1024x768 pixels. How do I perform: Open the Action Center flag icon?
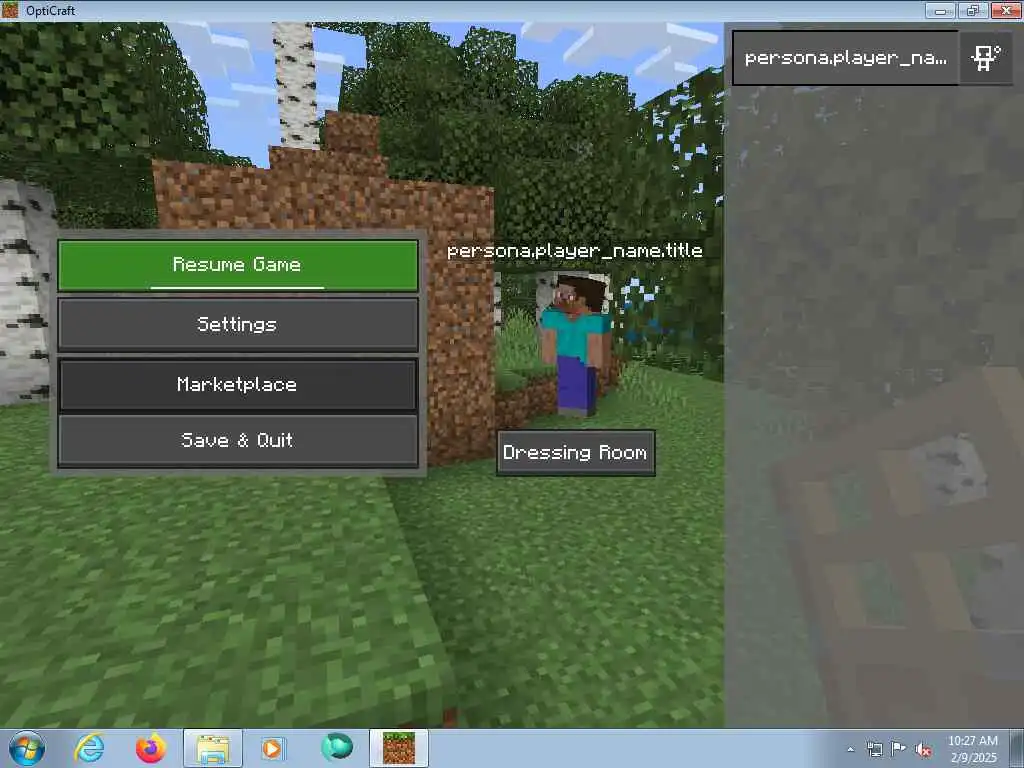tap(899, 749)
